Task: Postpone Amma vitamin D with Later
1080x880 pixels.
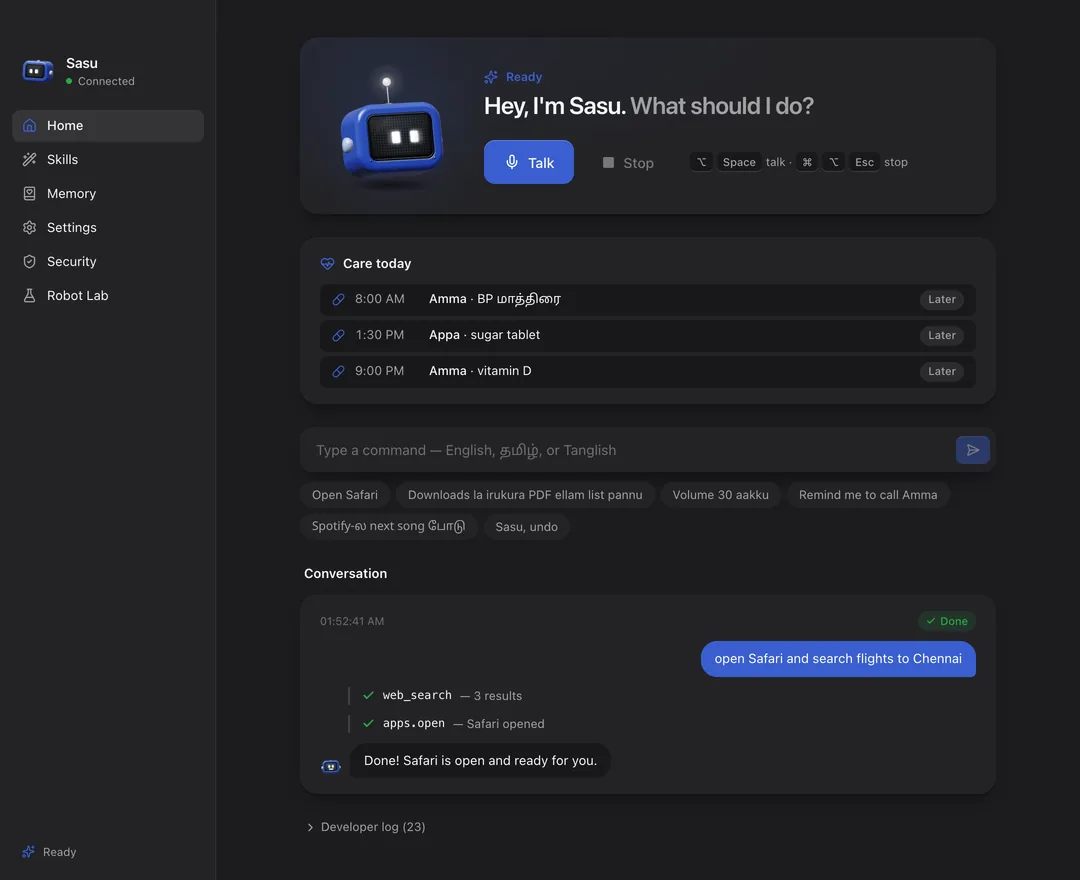Action: pyautogui.click(x=942, y=371)
